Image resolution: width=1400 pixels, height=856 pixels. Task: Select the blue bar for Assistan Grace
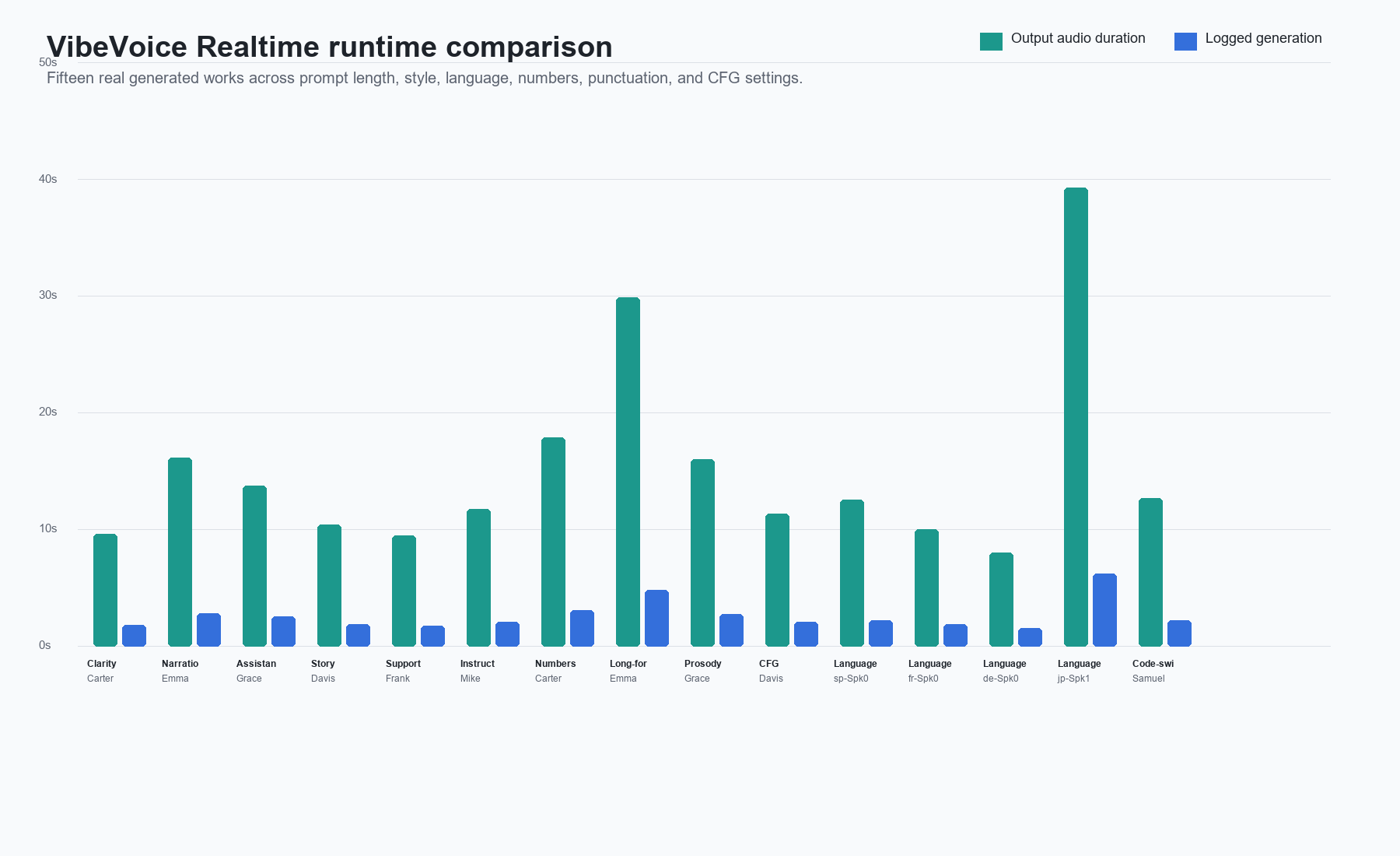tap(283, 631)
